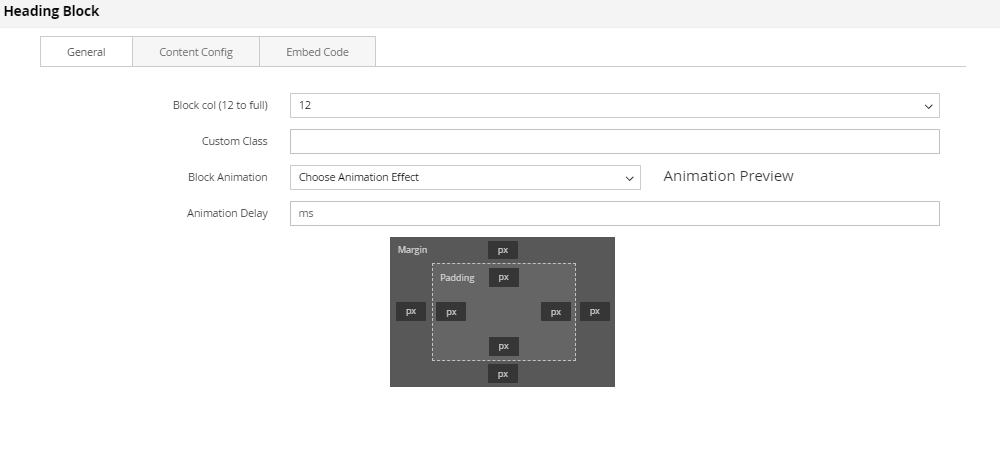1000x449 pixels.
Task: Click the Padding label in box editor
Action: [x=457, y=277]
